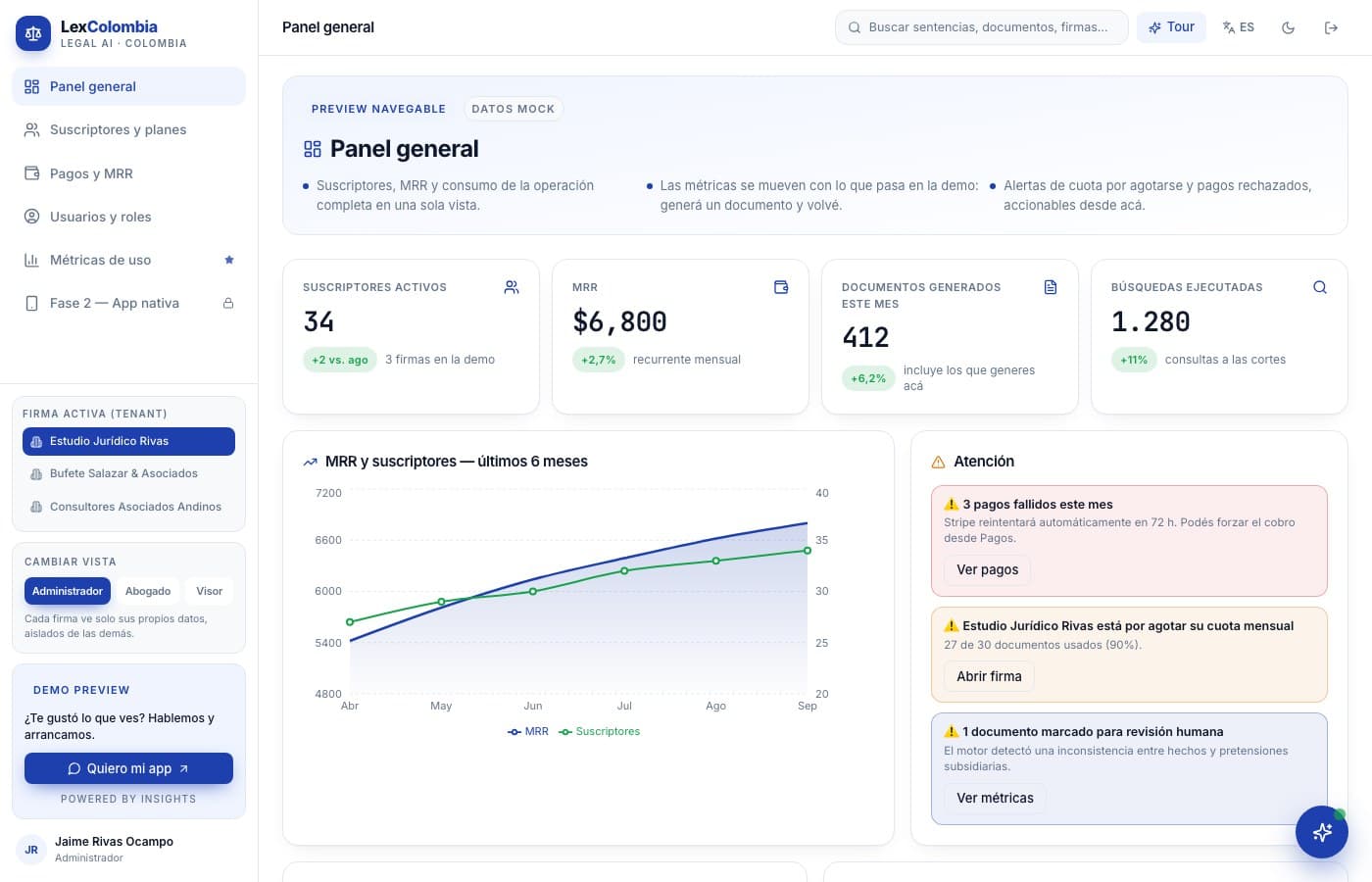Click the +2,7% MRR badge
This screenshot has height=882, width=1372.
click(598, 360)
